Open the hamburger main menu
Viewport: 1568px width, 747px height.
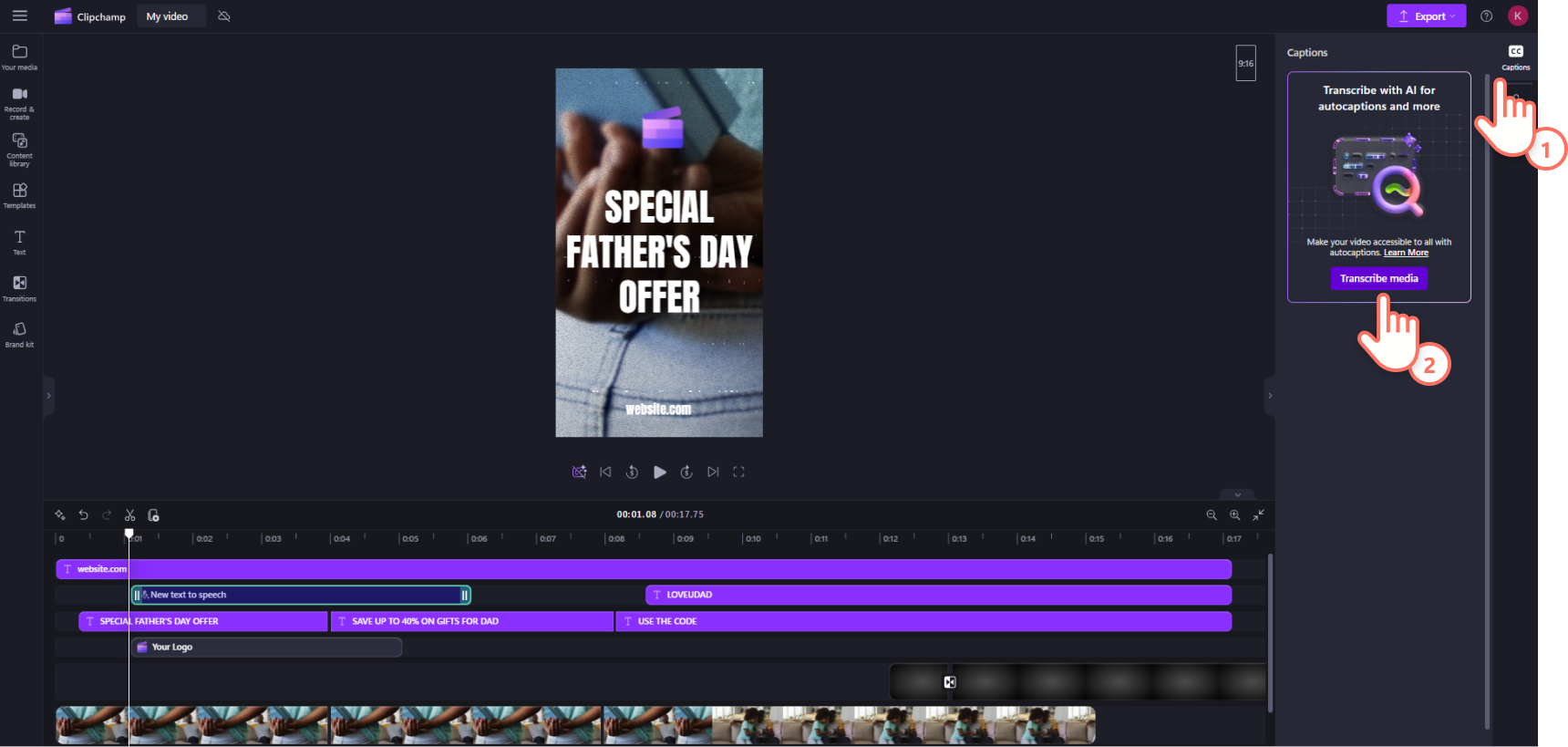(19, 16)
